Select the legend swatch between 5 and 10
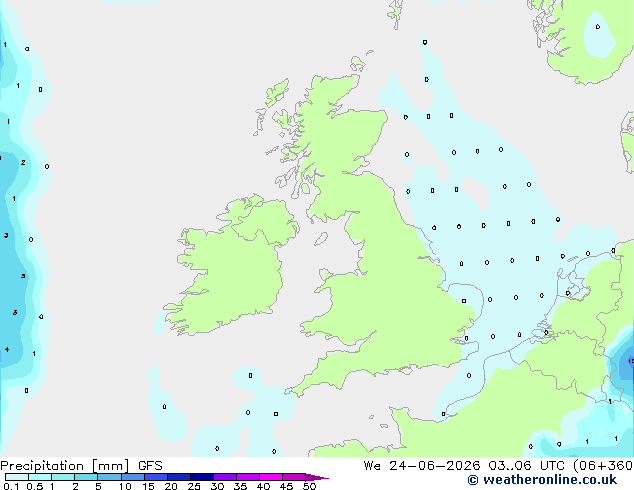Viewport: 634px width, 490px height. (x=109, y=477)
